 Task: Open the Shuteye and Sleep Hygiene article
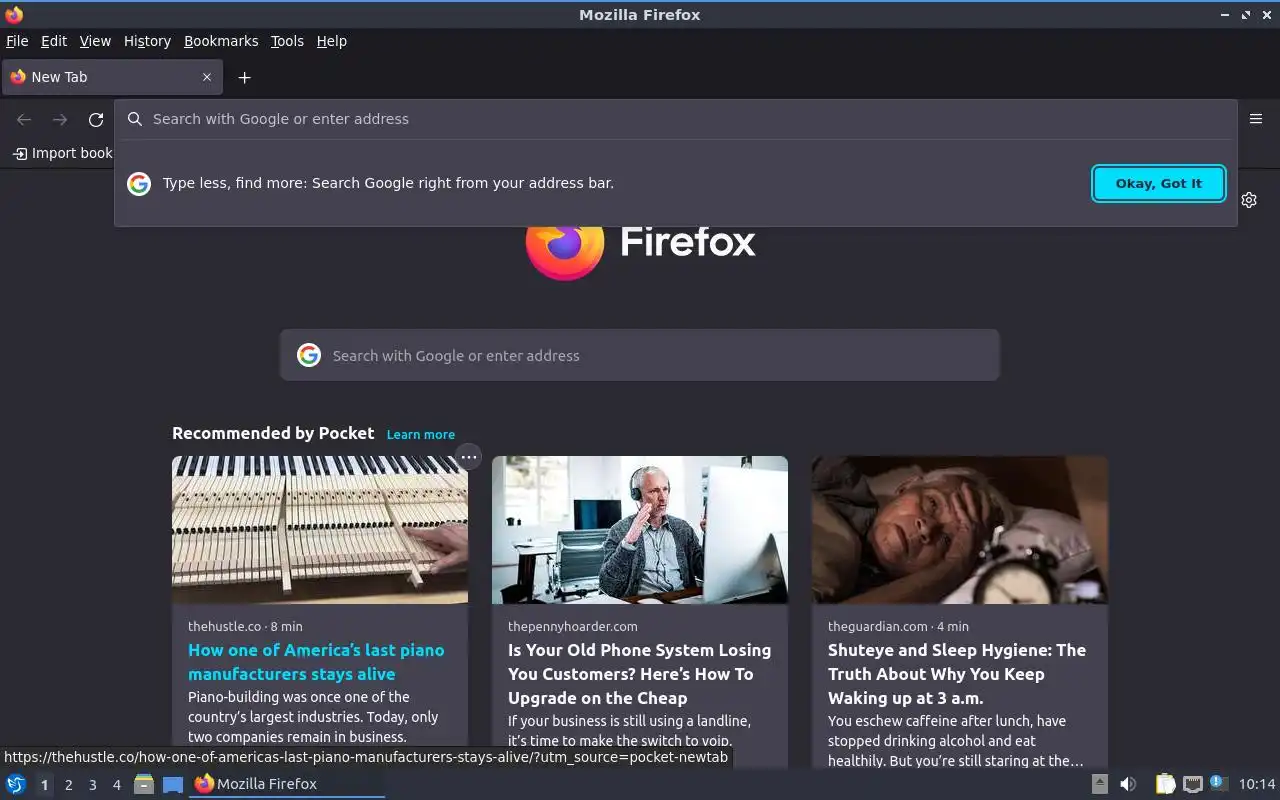957,674
